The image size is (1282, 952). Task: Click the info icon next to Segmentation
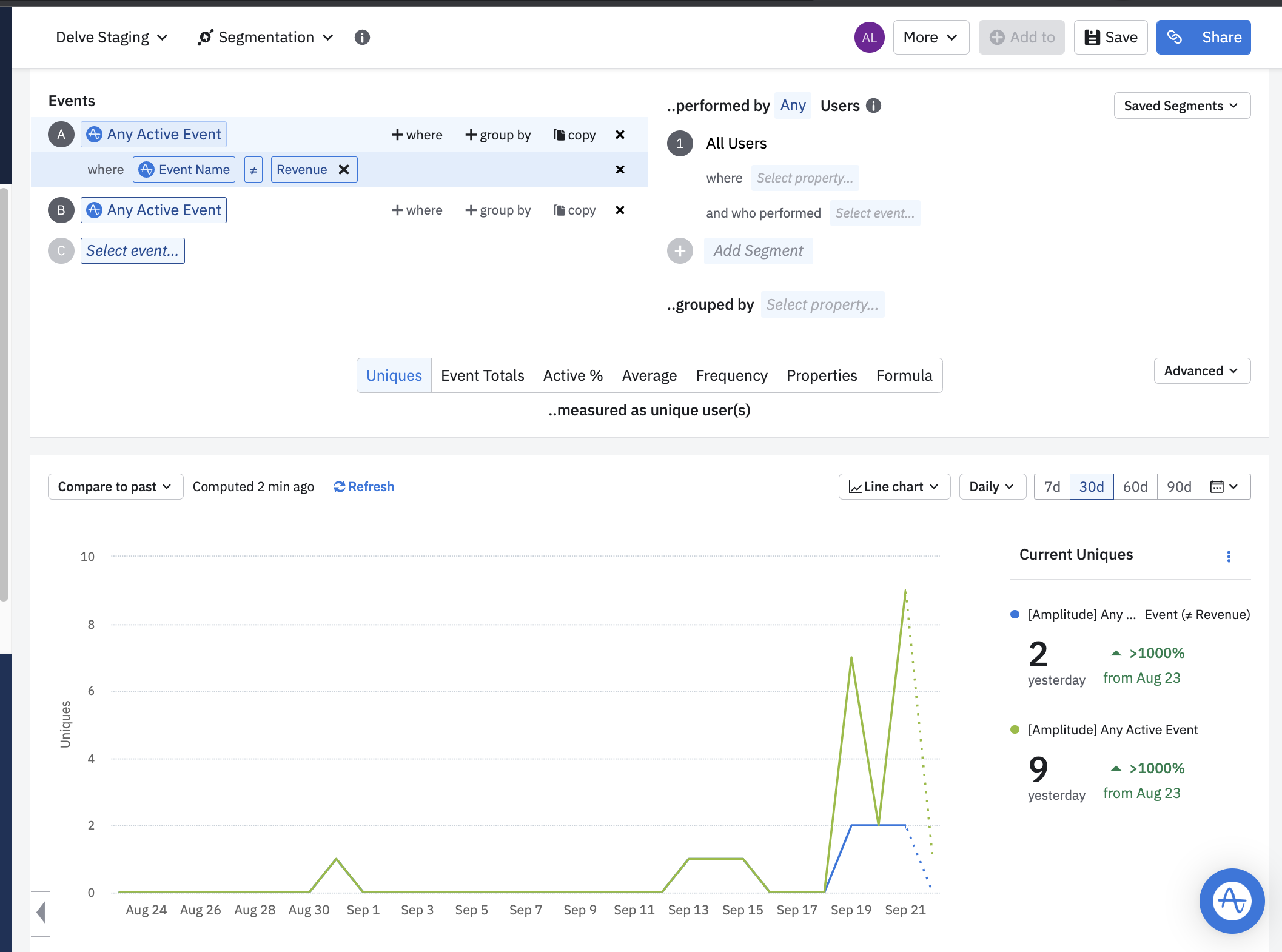tap(362, 38)
